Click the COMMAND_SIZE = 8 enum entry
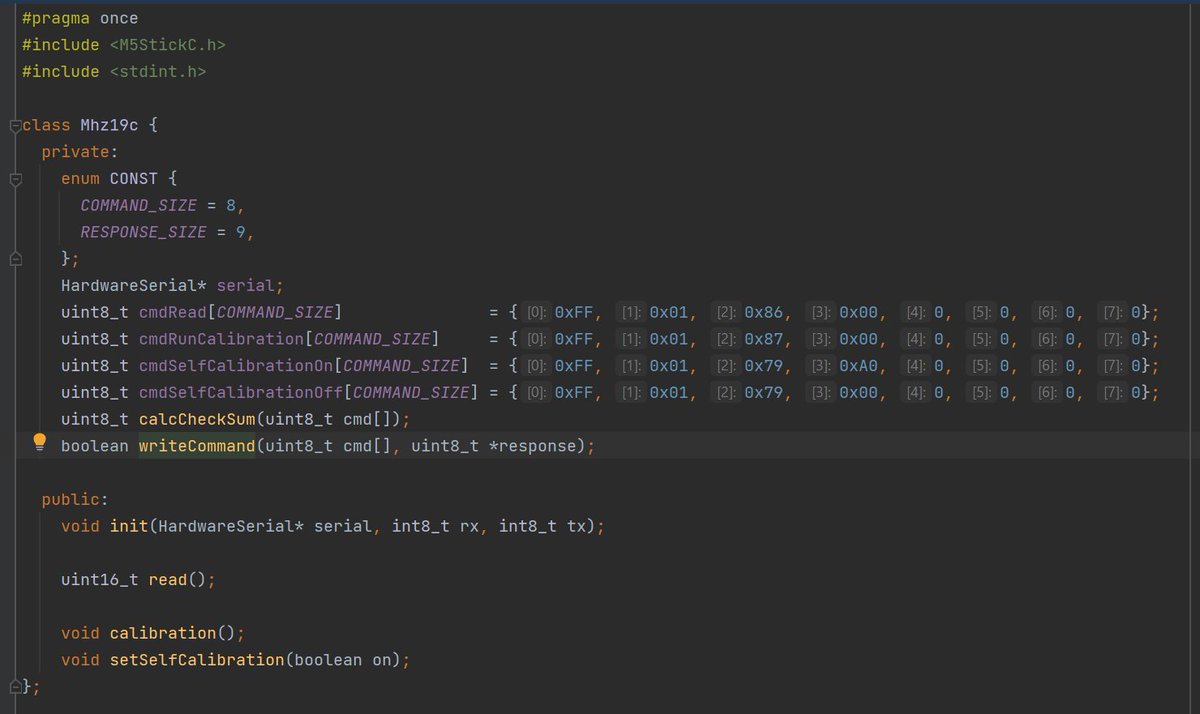Viewport: 1200px width, 714px height. pyautogui.click(x=162, y=205)
